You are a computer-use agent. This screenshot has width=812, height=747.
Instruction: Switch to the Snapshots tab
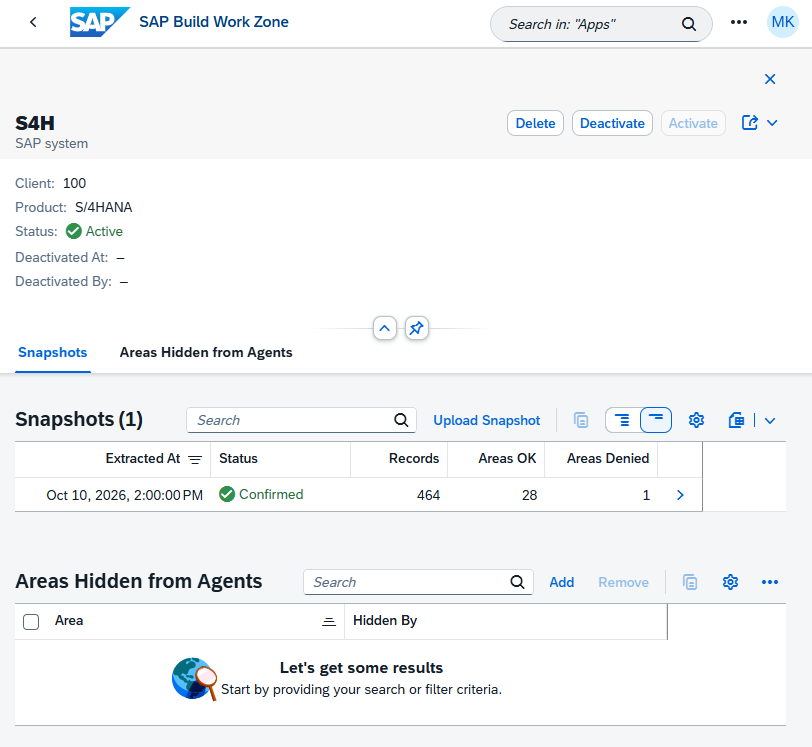tap(53, 352)
